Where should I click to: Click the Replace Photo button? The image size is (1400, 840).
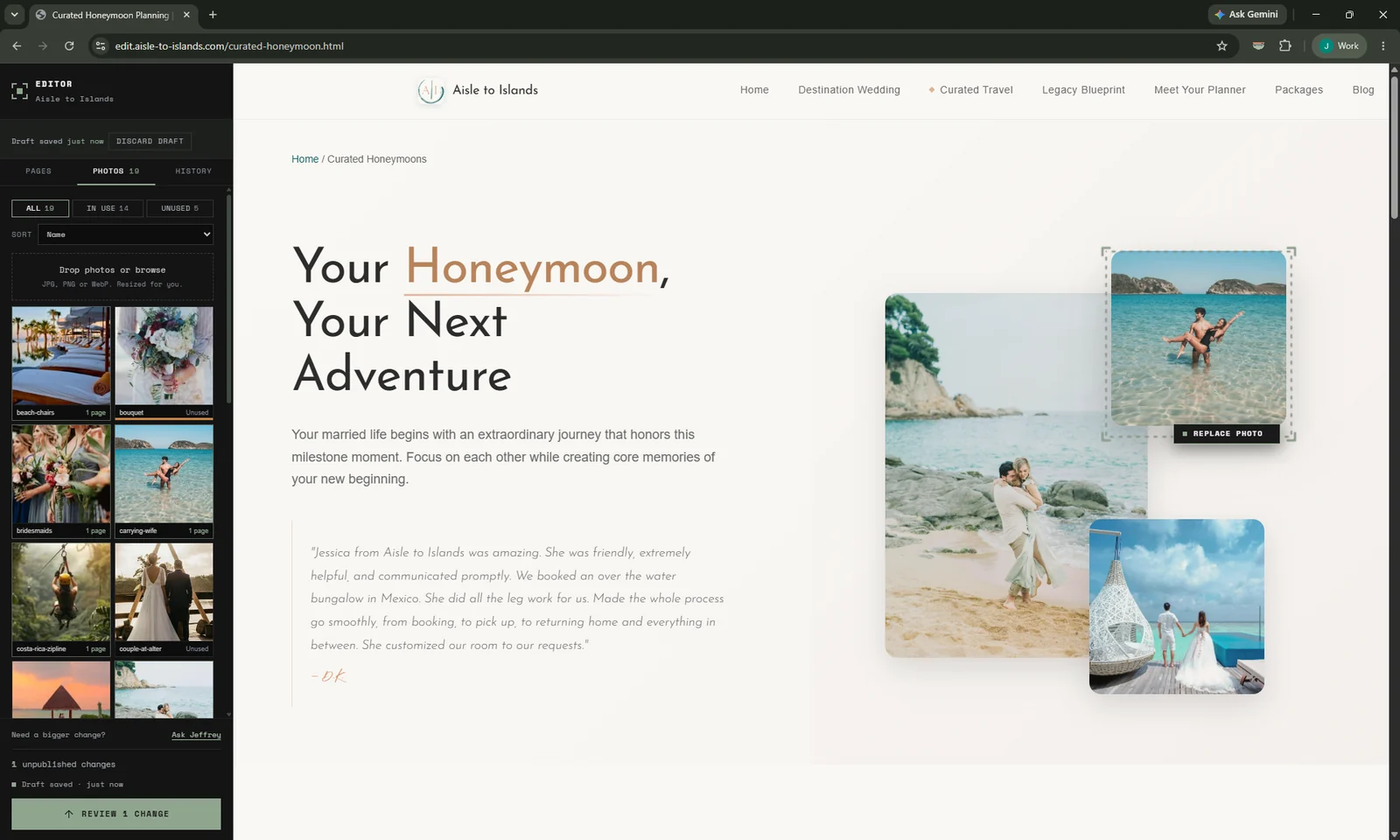coord(1226,433)
